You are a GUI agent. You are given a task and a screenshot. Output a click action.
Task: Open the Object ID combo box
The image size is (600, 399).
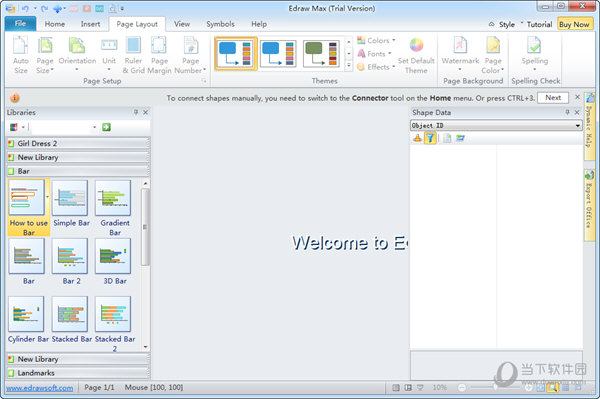coord(496,125)
